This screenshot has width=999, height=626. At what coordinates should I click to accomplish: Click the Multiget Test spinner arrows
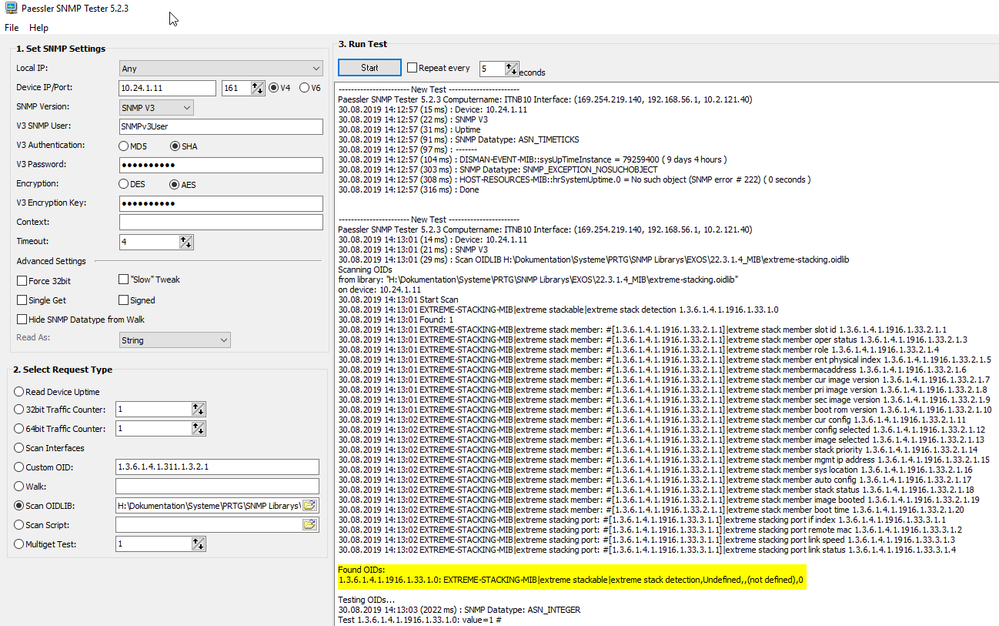pos(199,544)
